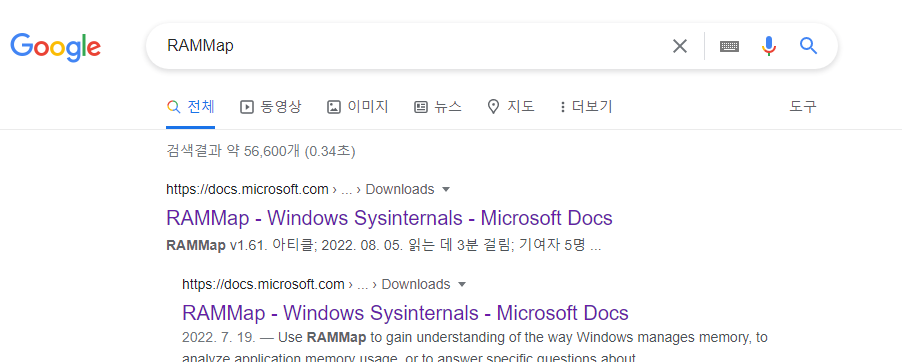This screenshot has width=902, height=362.
Task: Open indented RAMMap - Windows Sysinternals link
Action: click(406, 313)
